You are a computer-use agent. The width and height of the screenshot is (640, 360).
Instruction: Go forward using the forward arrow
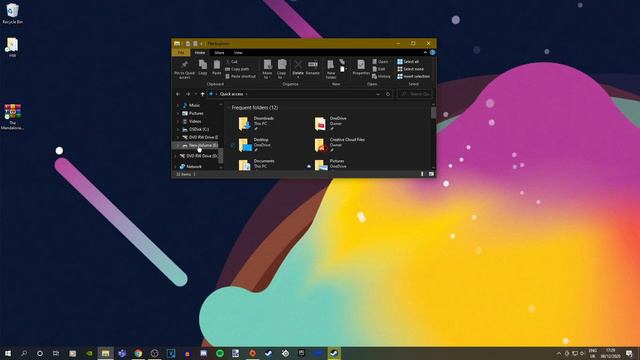pos(188,94)
